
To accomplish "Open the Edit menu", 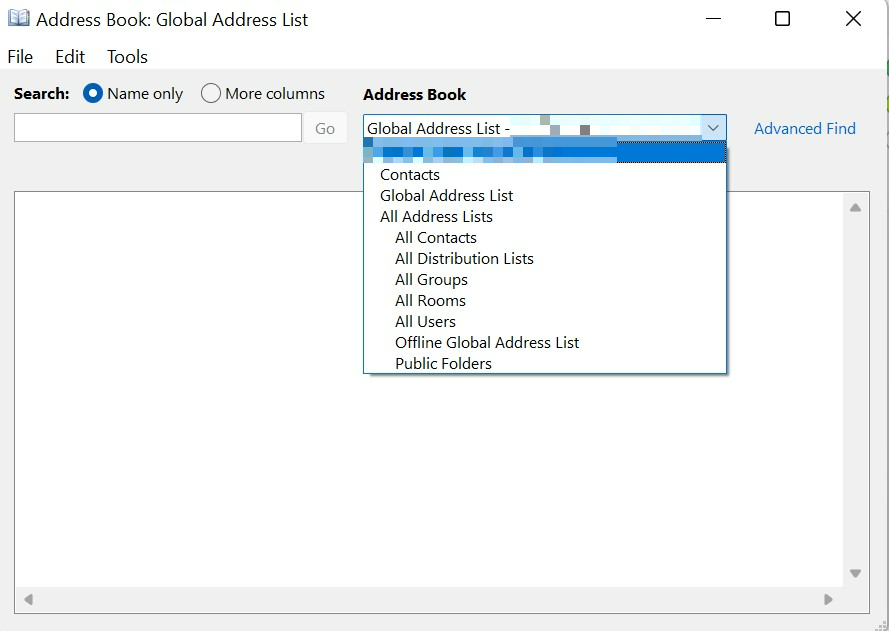I will 70,57.
